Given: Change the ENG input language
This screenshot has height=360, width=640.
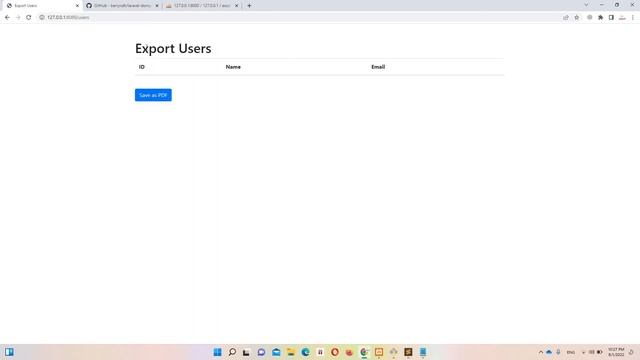Looking at the screenshot, I should pyautogui.click(x=571, y=352).
